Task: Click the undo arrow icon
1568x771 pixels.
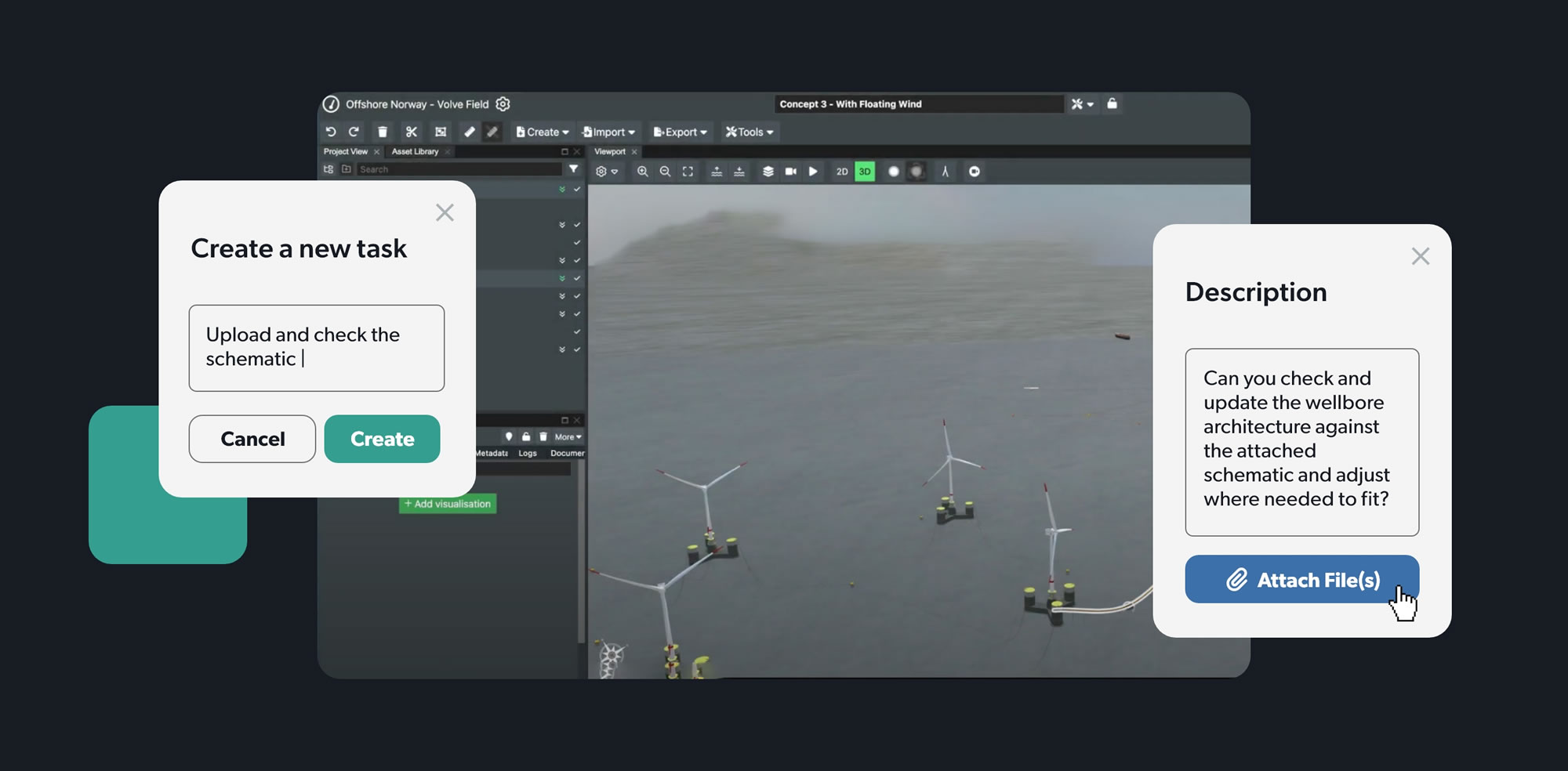Action: point(331,132)
